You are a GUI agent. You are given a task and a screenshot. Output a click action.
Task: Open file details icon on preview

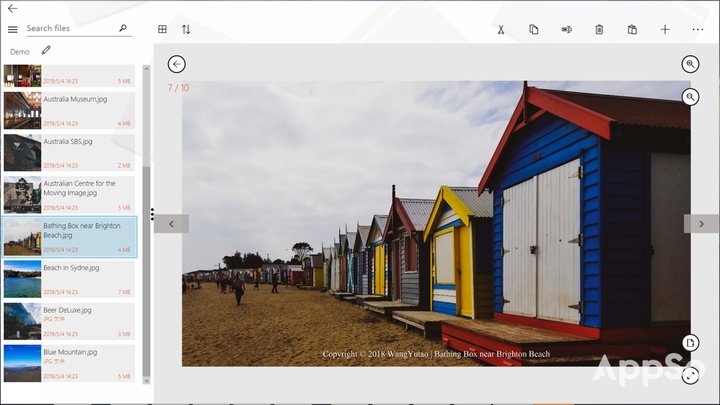(x=690, y=343)
